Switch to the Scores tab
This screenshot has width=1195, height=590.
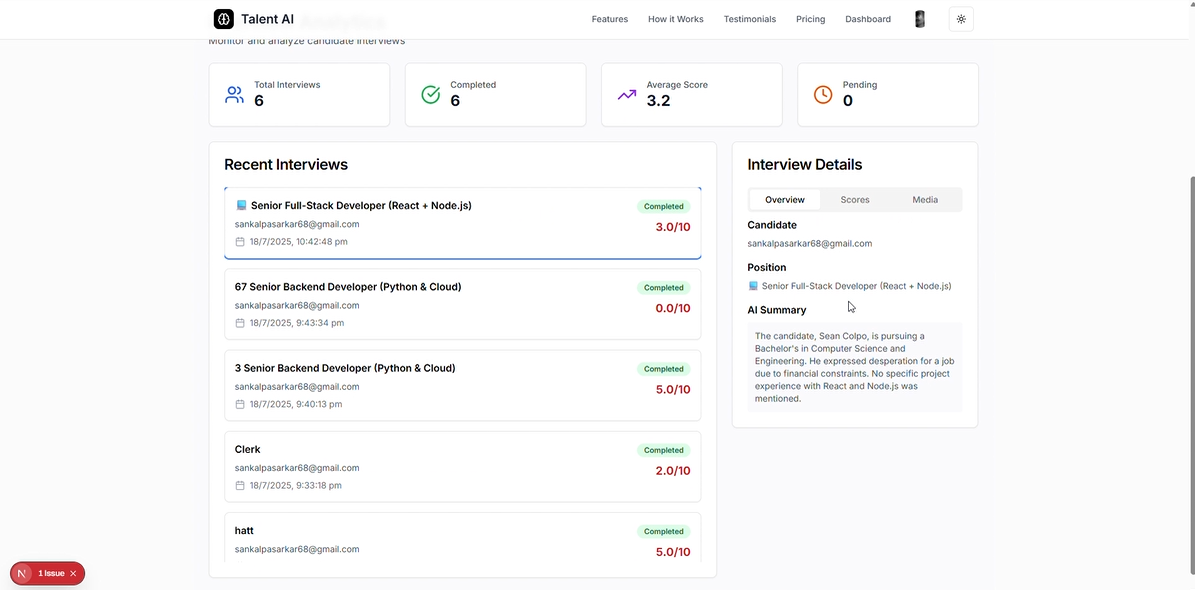click(x=855, y=200)
